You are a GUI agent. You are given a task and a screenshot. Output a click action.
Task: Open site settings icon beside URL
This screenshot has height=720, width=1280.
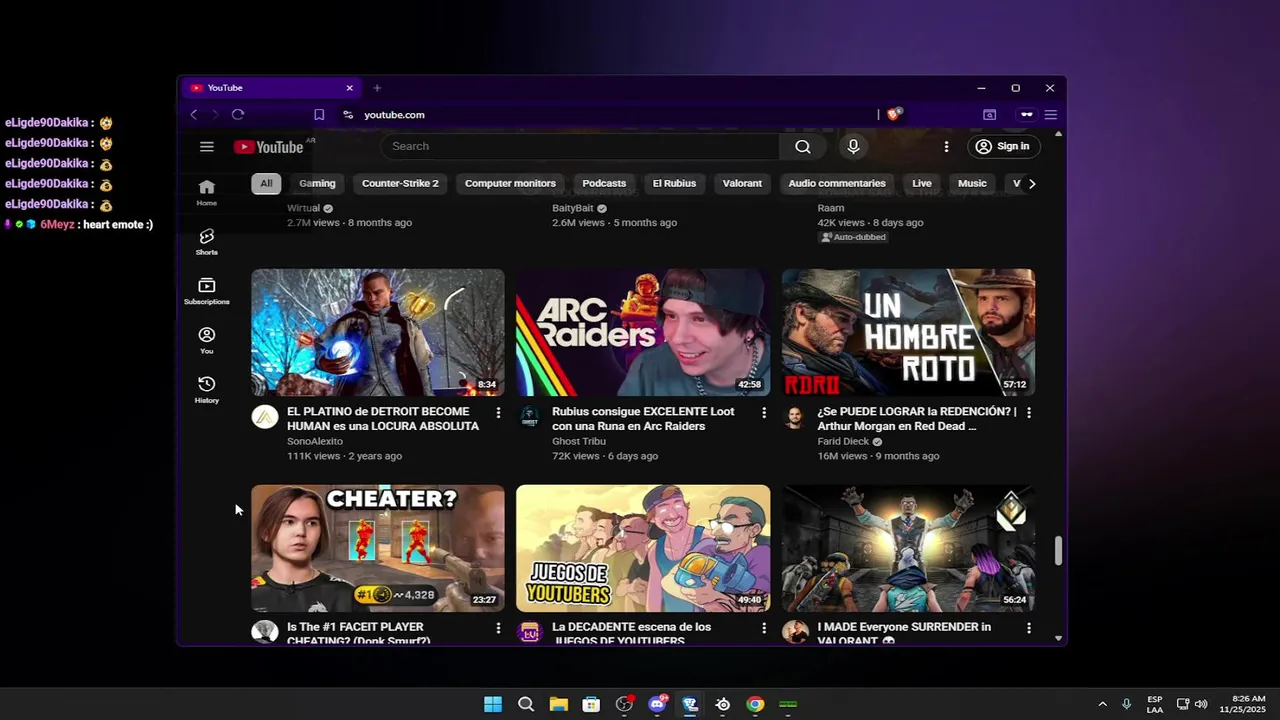348,115
